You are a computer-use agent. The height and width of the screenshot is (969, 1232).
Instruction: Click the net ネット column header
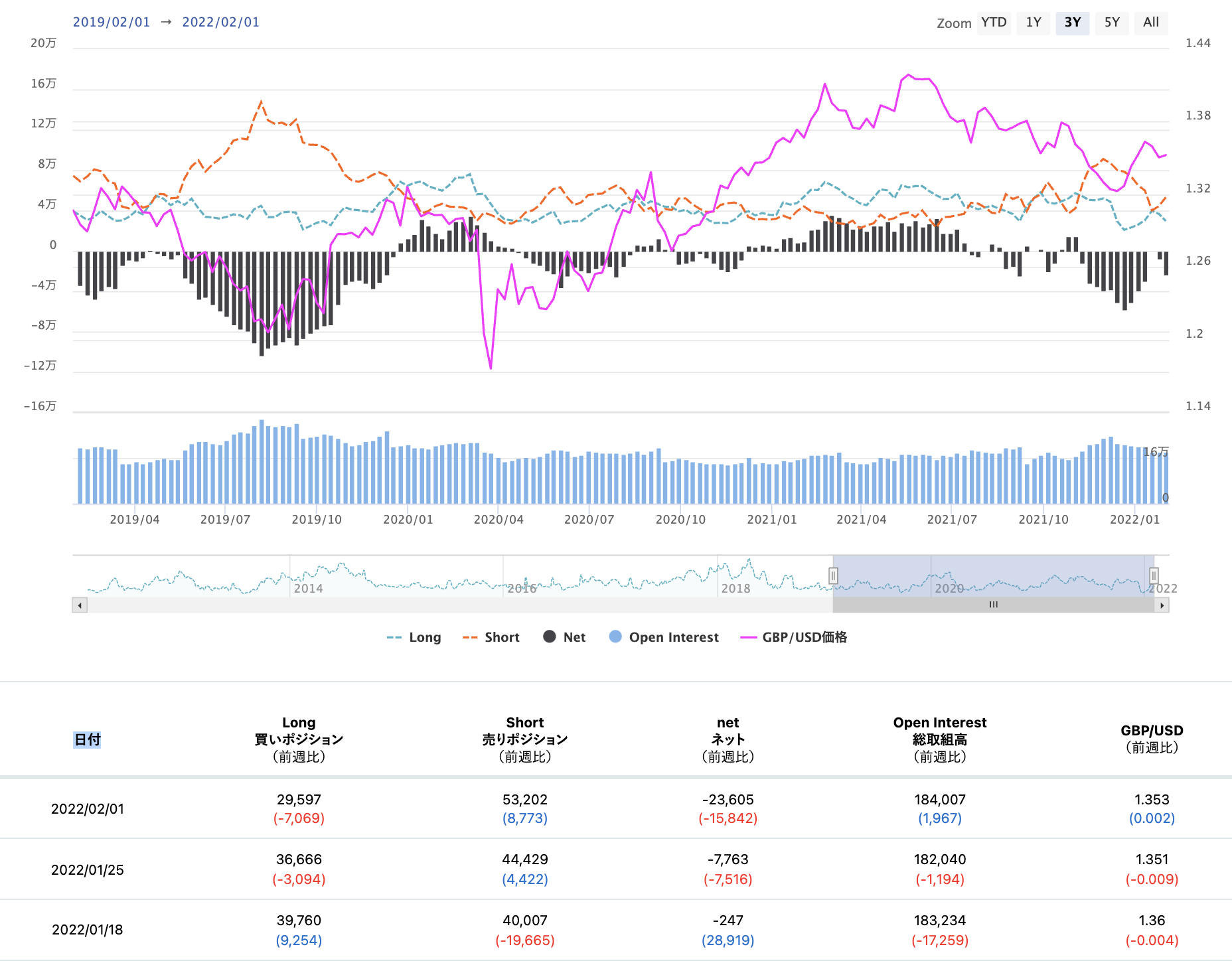coord(728,739)
